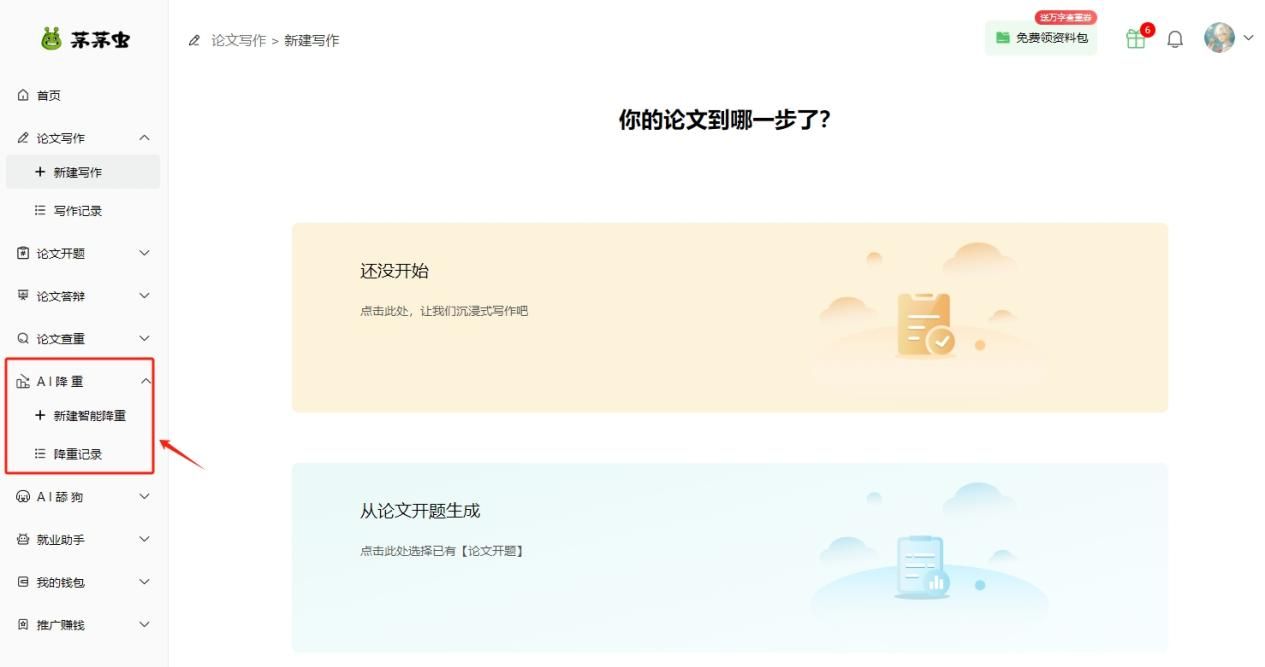Click the 论文答辩 menu label
1265x667 pixels.
61,296
